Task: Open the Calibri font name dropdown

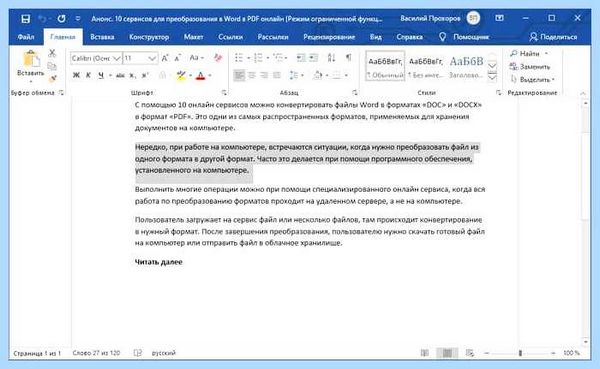Action: [x=117, y=59]
